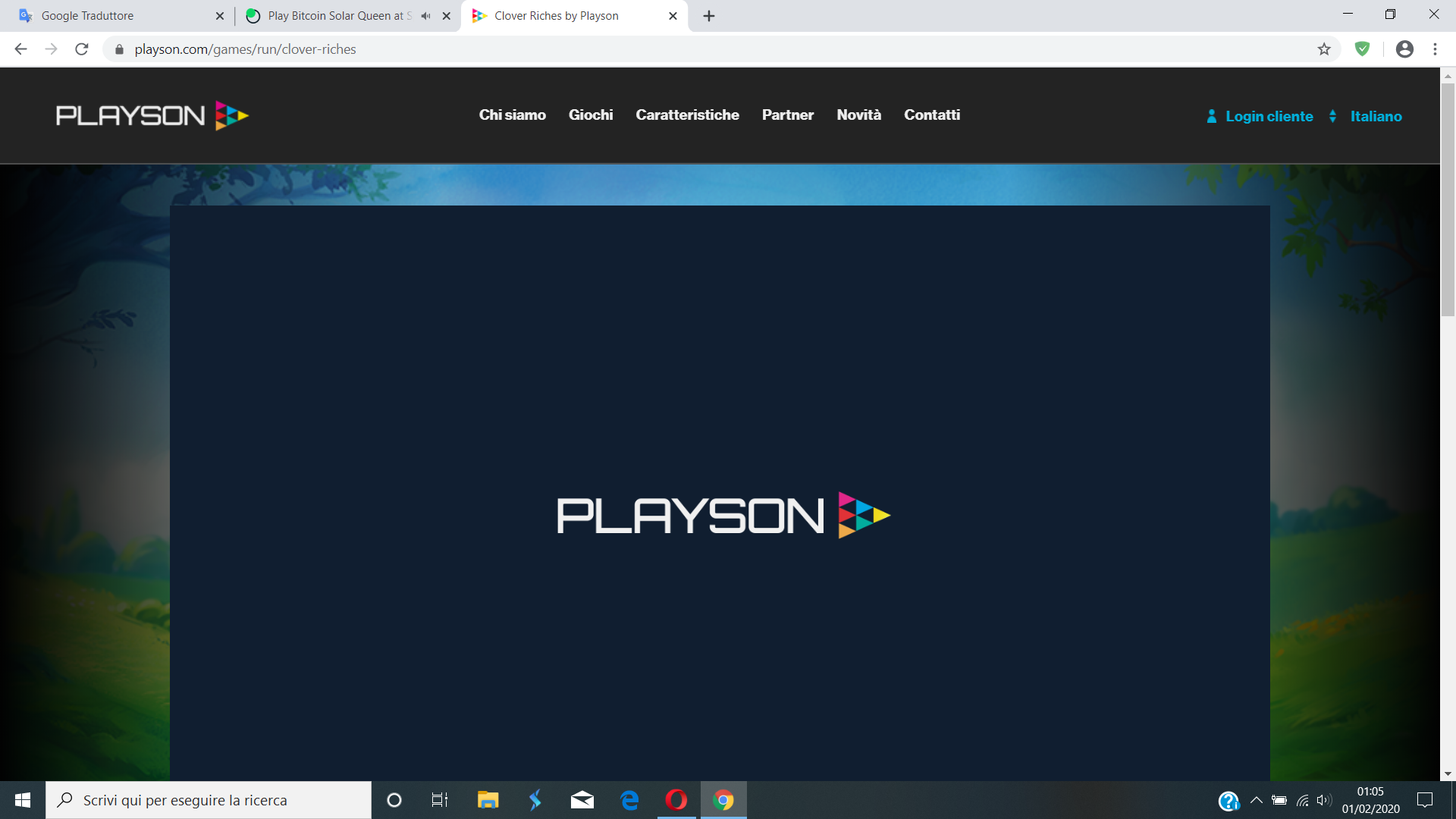Image resolution: width=1456 pixels, height=819 pixels.
Task: Open the Novità page
Action: 858,115
